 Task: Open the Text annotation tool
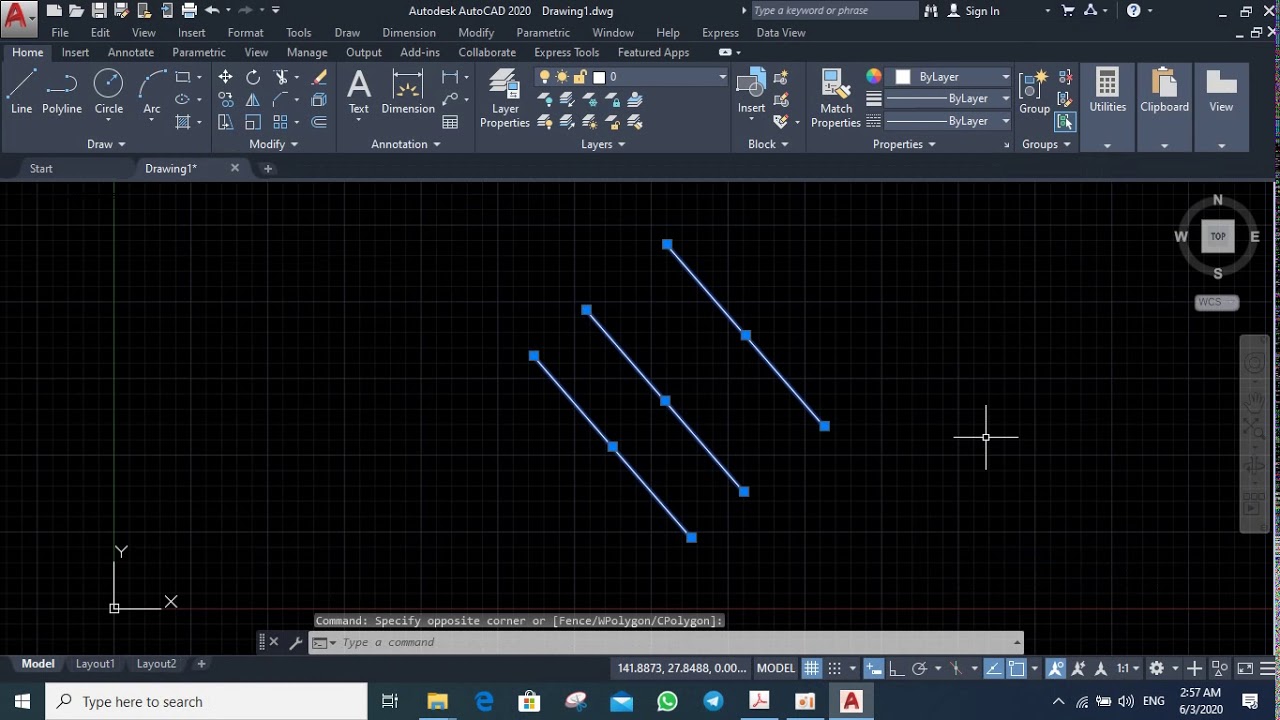tap(359, 92)
